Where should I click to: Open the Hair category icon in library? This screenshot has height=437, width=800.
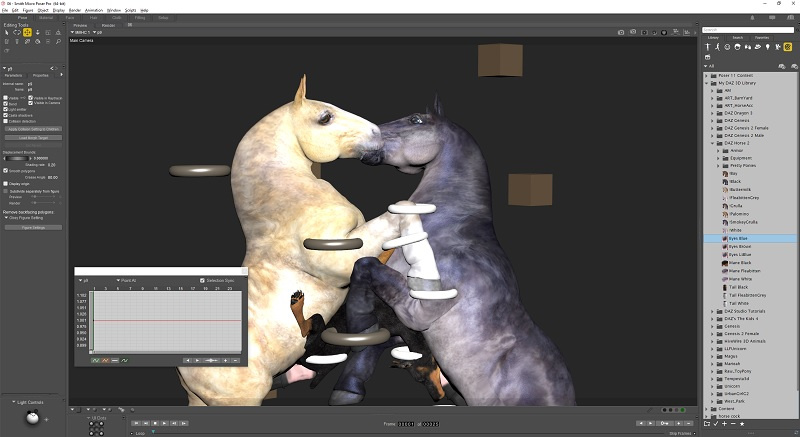[x=737, y=47]
